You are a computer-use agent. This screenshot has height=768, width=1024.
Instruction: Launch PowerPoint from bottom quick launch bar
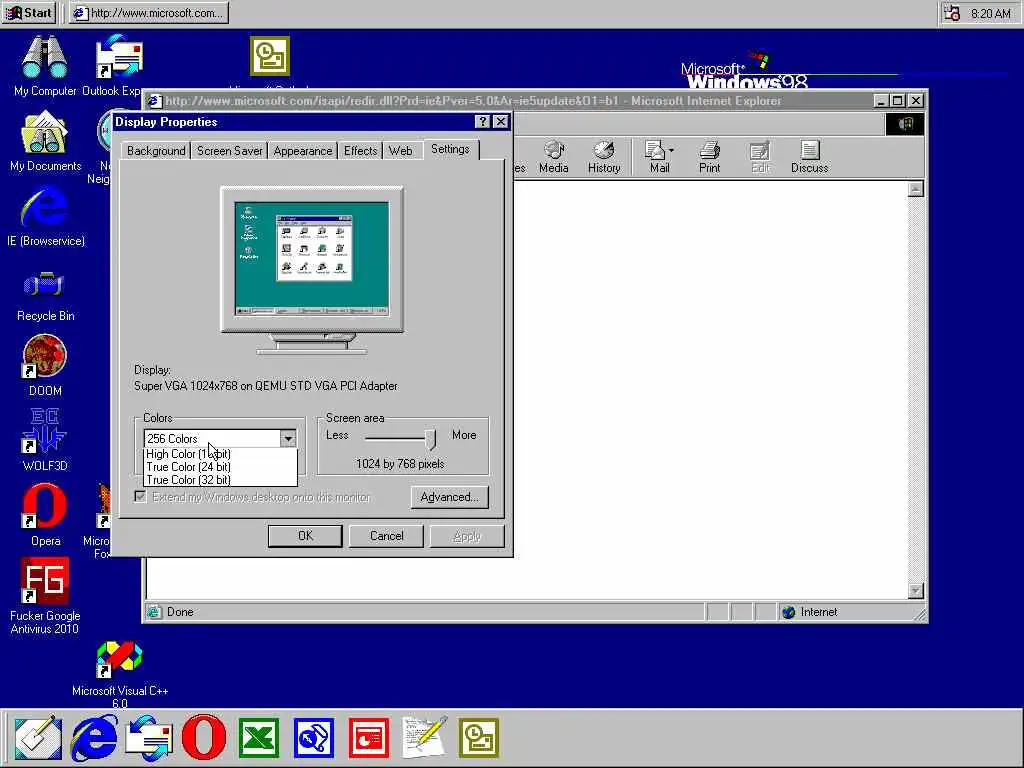click(x=369, y=738)
